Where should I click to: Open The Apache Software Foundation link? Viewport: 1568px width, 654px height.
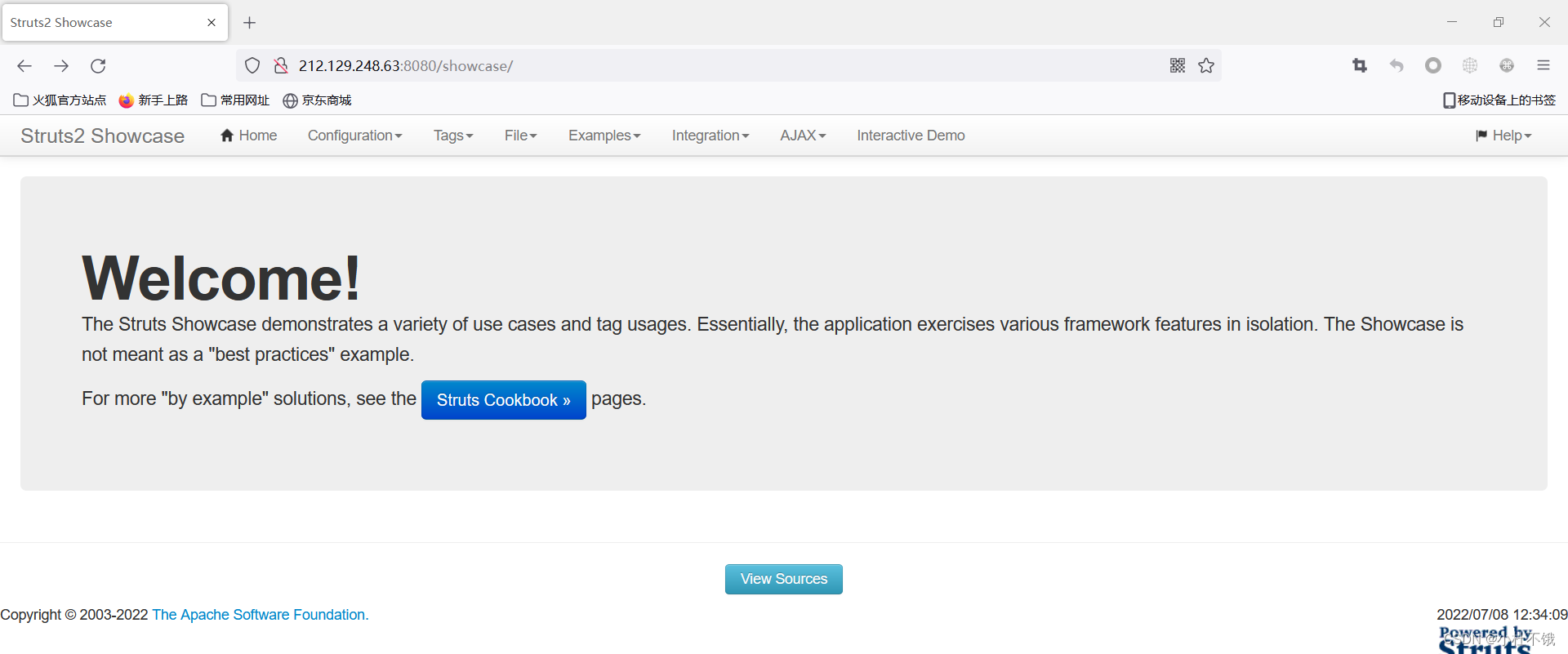[261, 615]
